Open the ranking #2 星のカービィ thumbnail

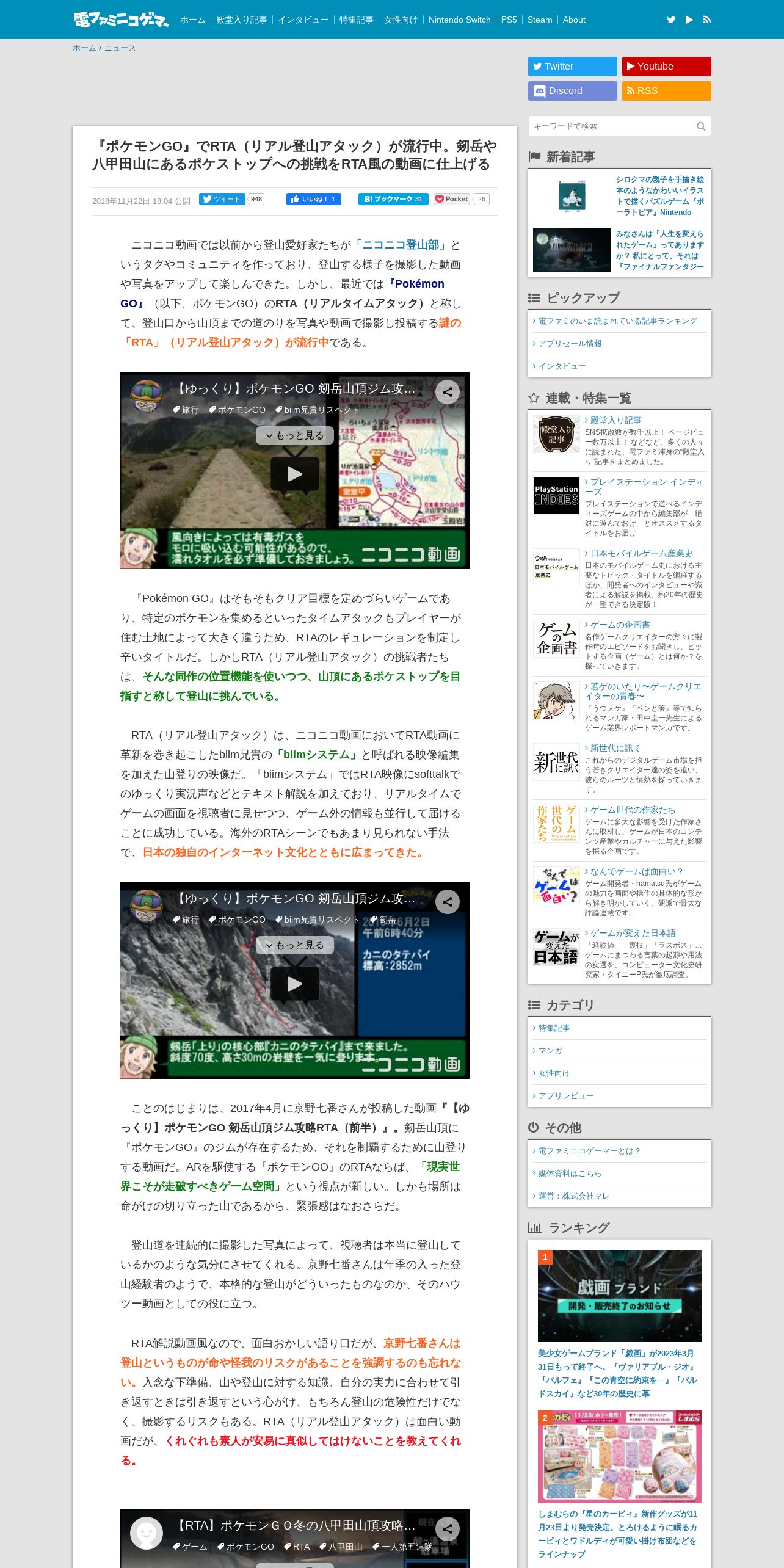620,1456
